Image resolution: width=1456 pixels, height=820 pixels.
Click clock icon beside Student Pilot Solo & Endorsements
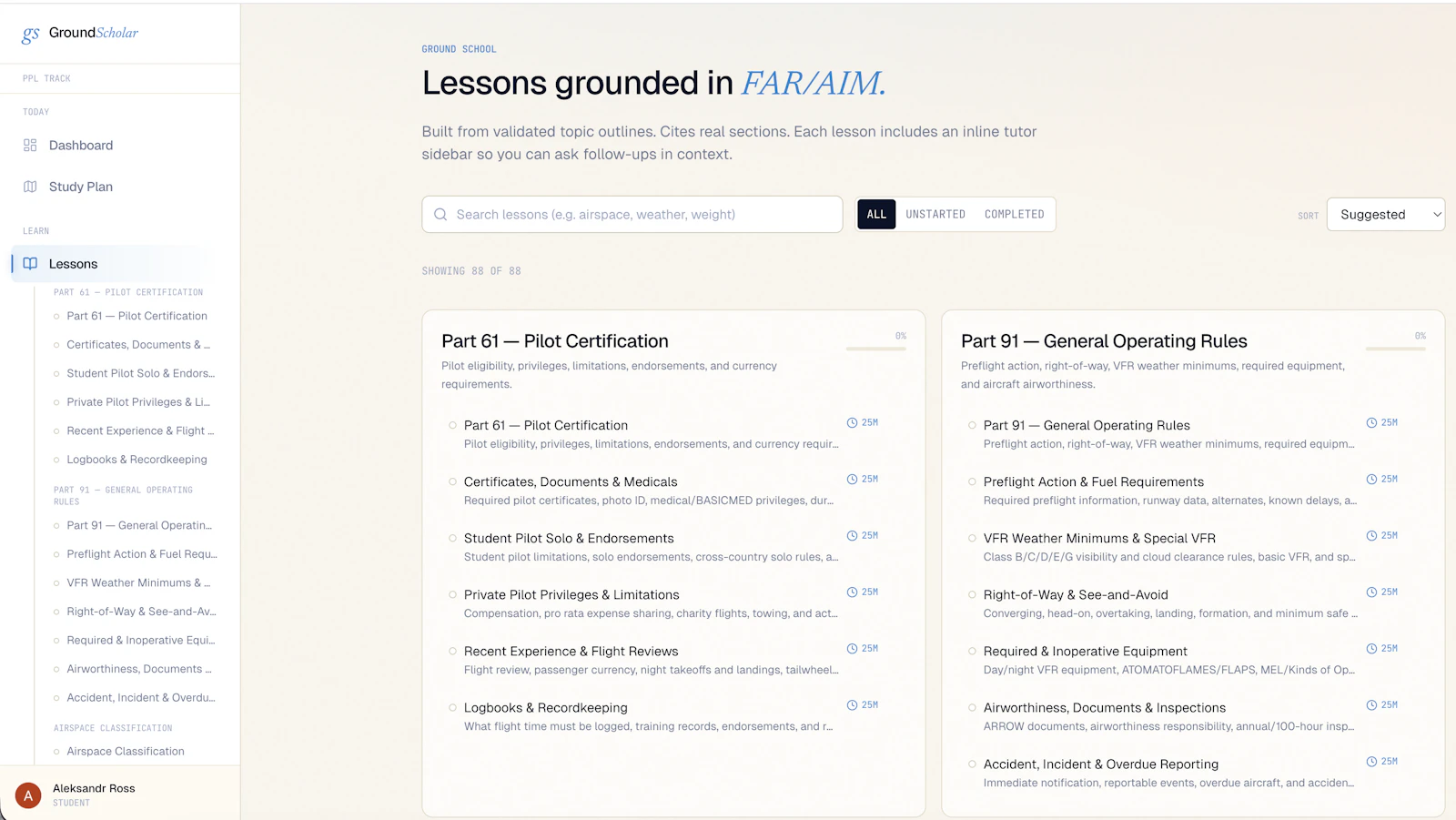pos(853,536)
